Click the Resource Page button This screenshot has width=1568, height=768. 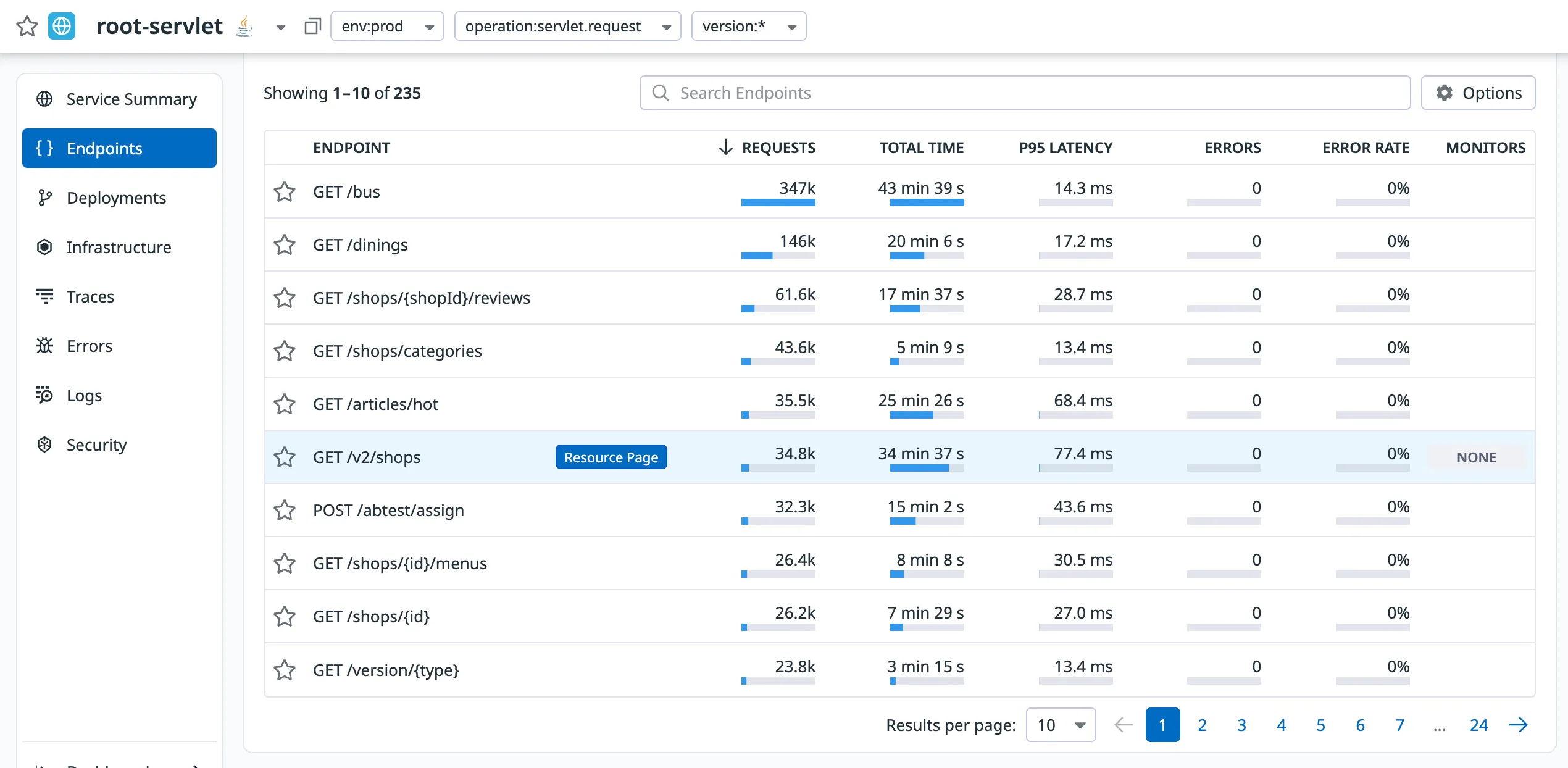point(611,457)
